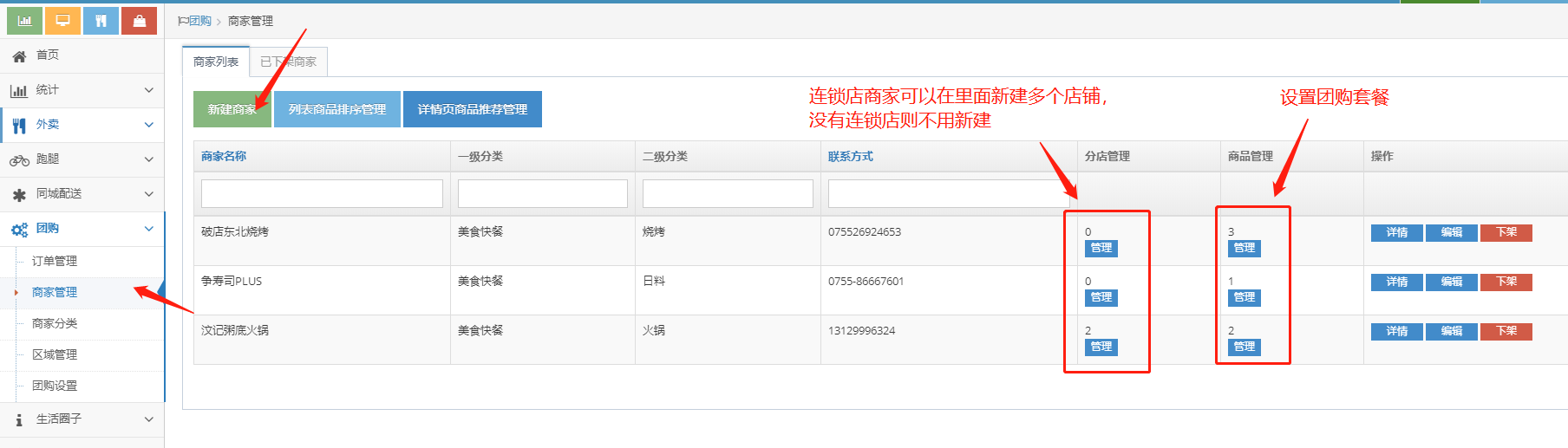
Task: Click the orange monitor icon button
Action: pos(62,21)
